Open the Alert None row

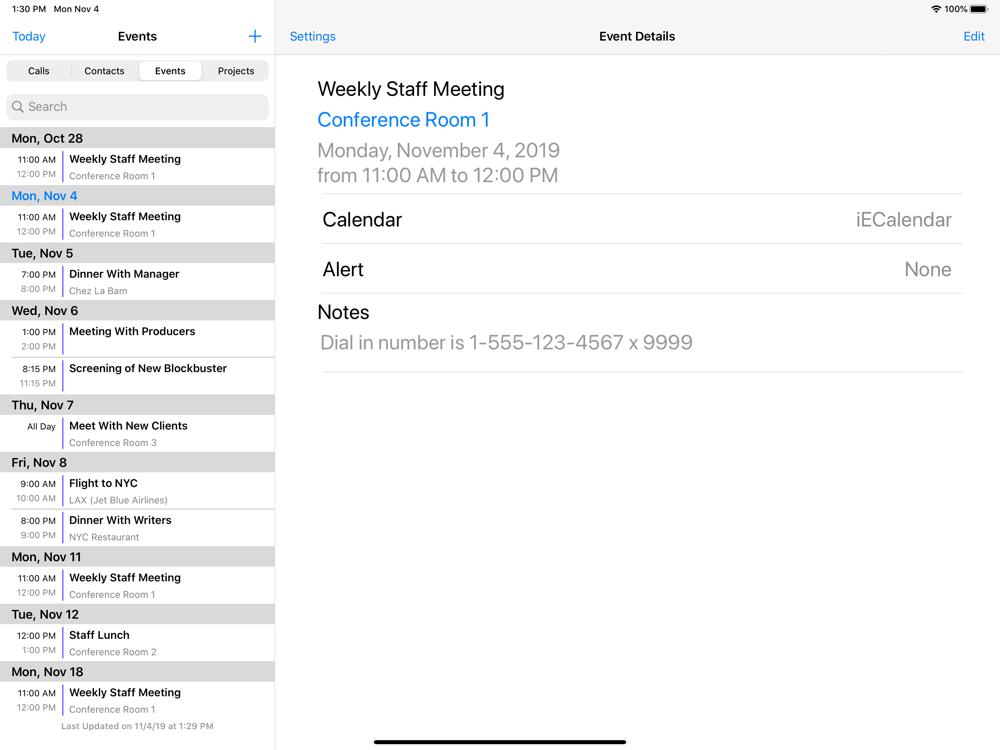pyautogui.click(x=638, y=270)
